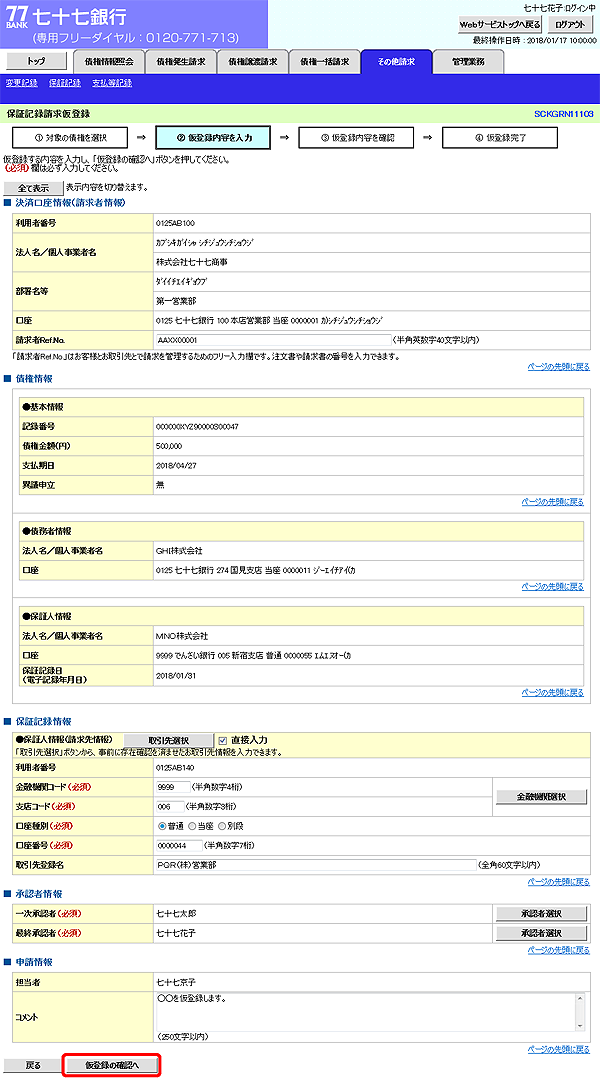Click debtor name GHI株式会社
Screen dimensions: 600x1081
[179, 551]
